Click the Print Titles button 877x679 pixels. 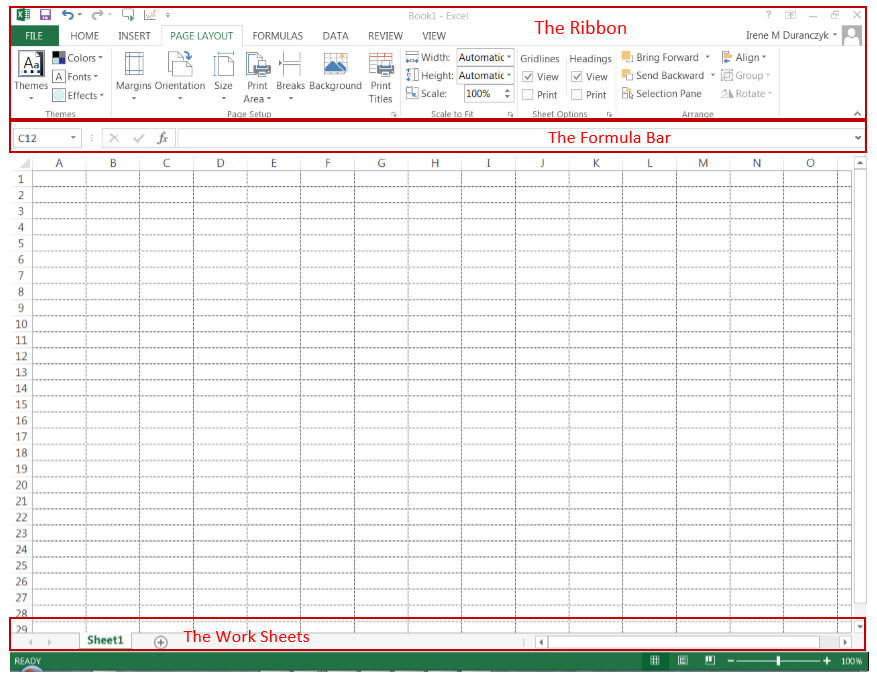pyautogui.click(x=380, y=78)
